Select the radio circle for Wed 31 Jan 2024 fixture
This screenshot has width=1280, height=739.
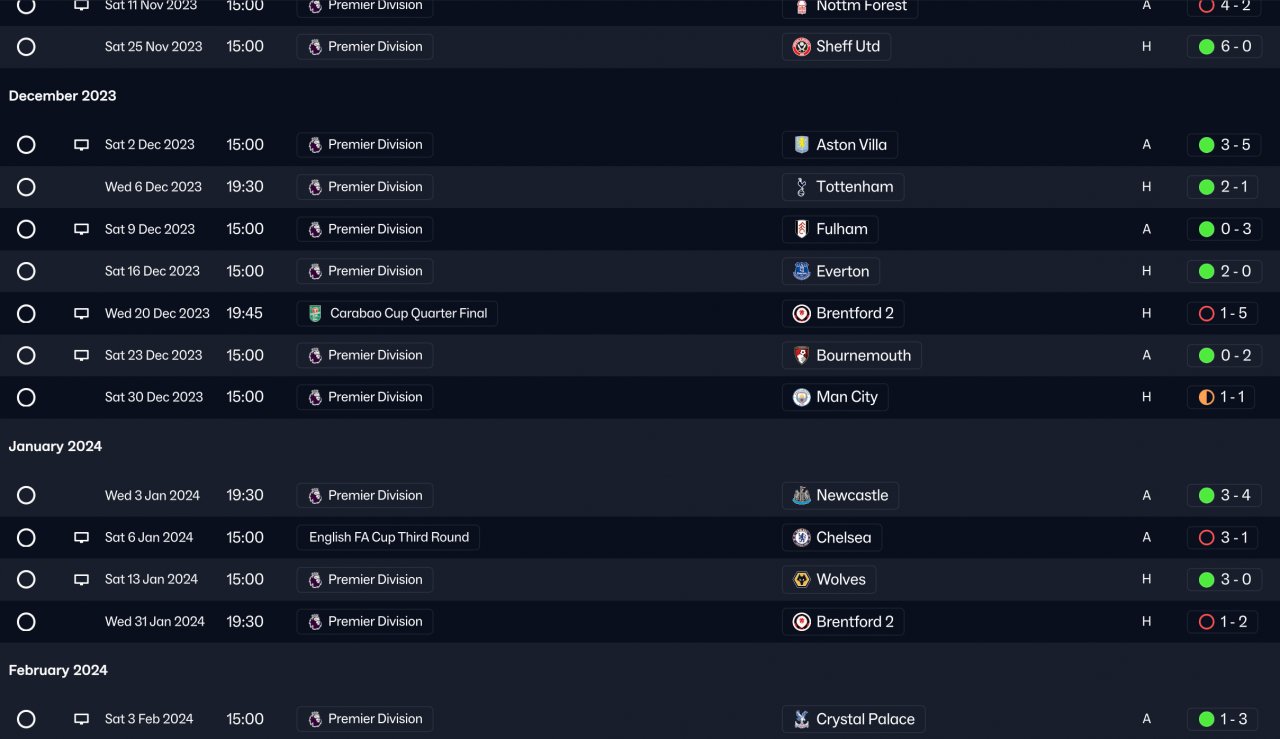(26, 621)
